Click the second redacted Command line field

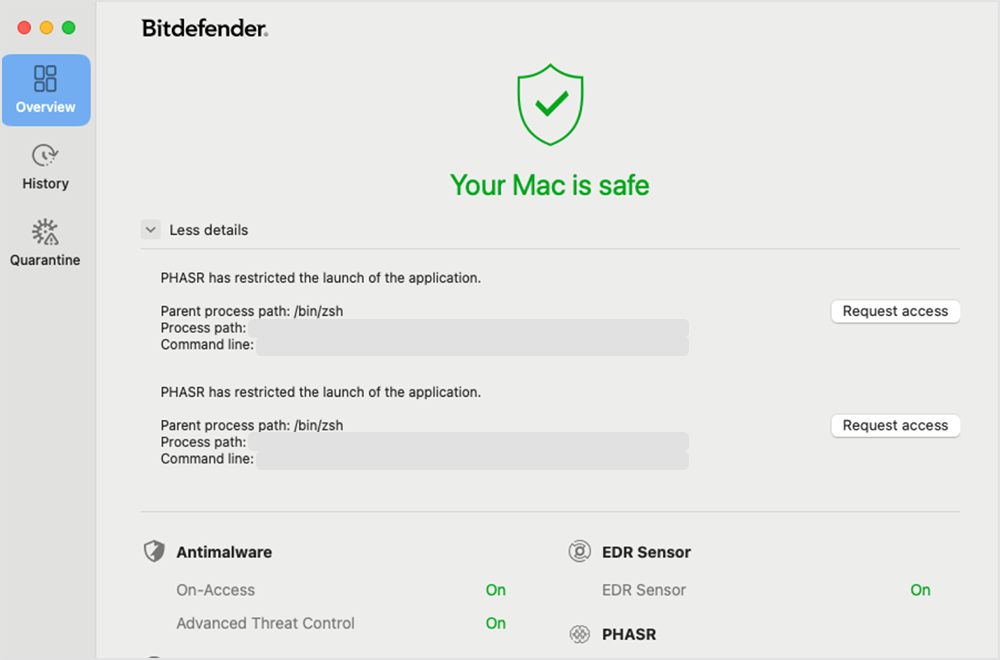click(x=473, y=460)
